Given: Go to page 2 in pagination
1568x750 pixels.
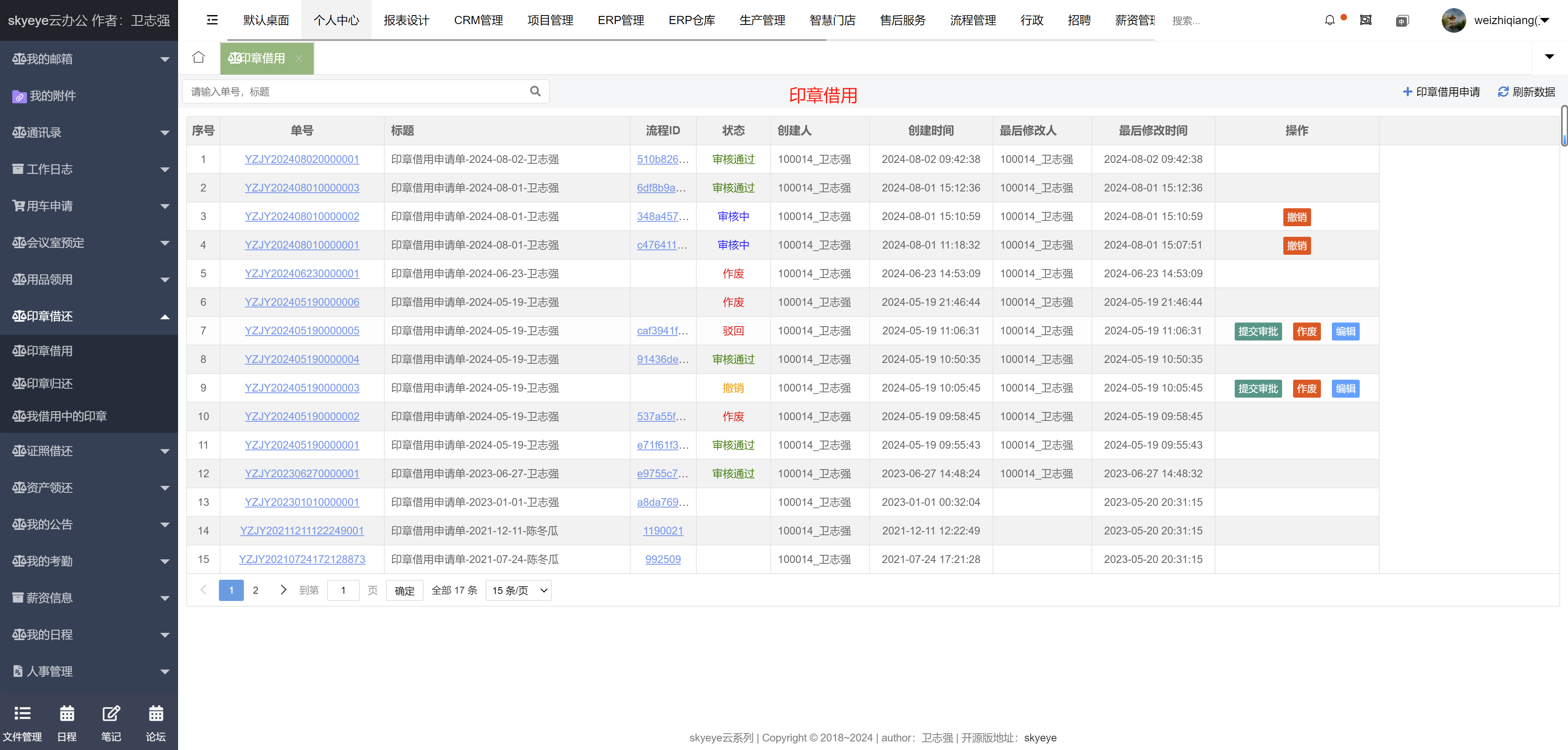Looking at the screenshot, I should pyautogui.click(x=256, y=591).
